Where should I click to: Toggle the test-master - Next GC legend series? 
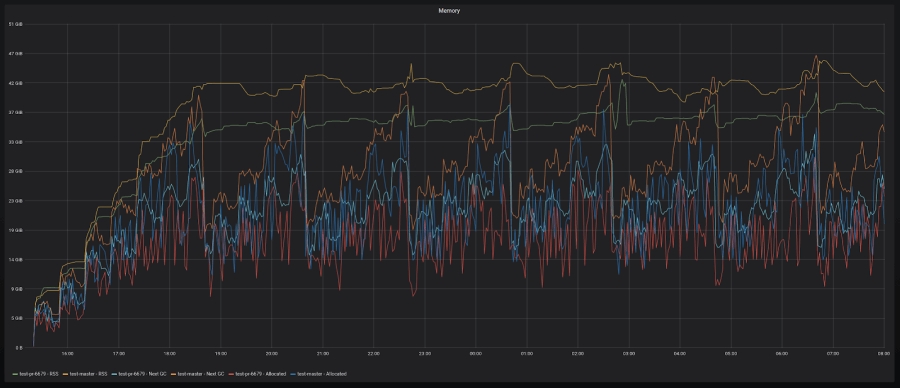201,374
